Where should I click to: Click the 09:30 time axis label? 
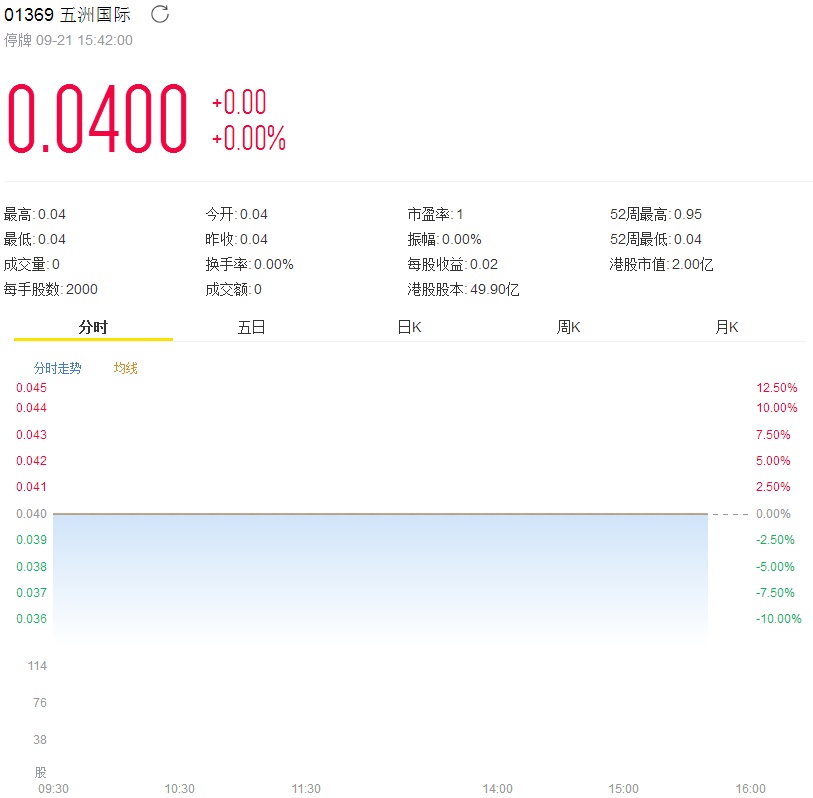point(53,789)
